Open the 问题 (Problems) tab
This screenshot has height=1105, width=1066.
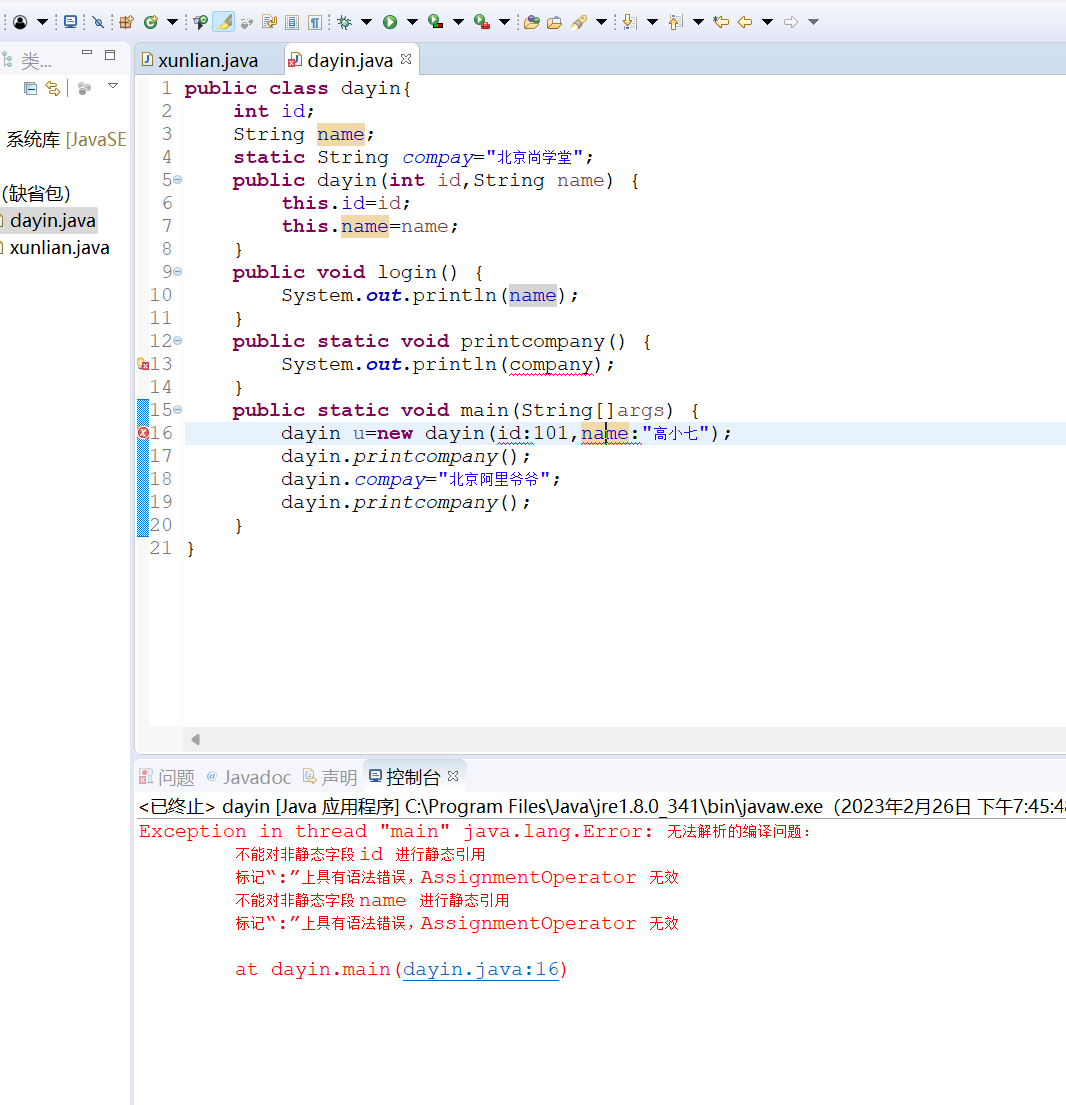167,777
